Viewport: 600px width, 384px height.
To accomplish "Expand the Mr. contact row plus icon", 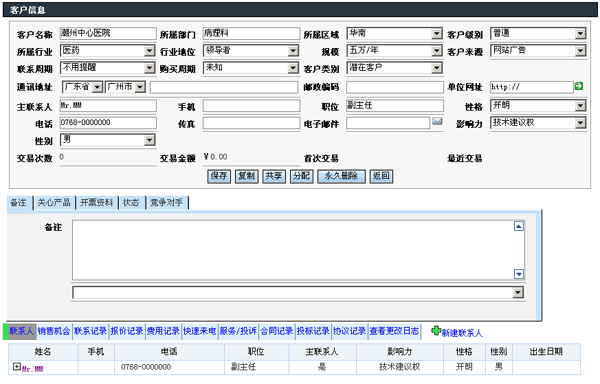I will [16, 366].
